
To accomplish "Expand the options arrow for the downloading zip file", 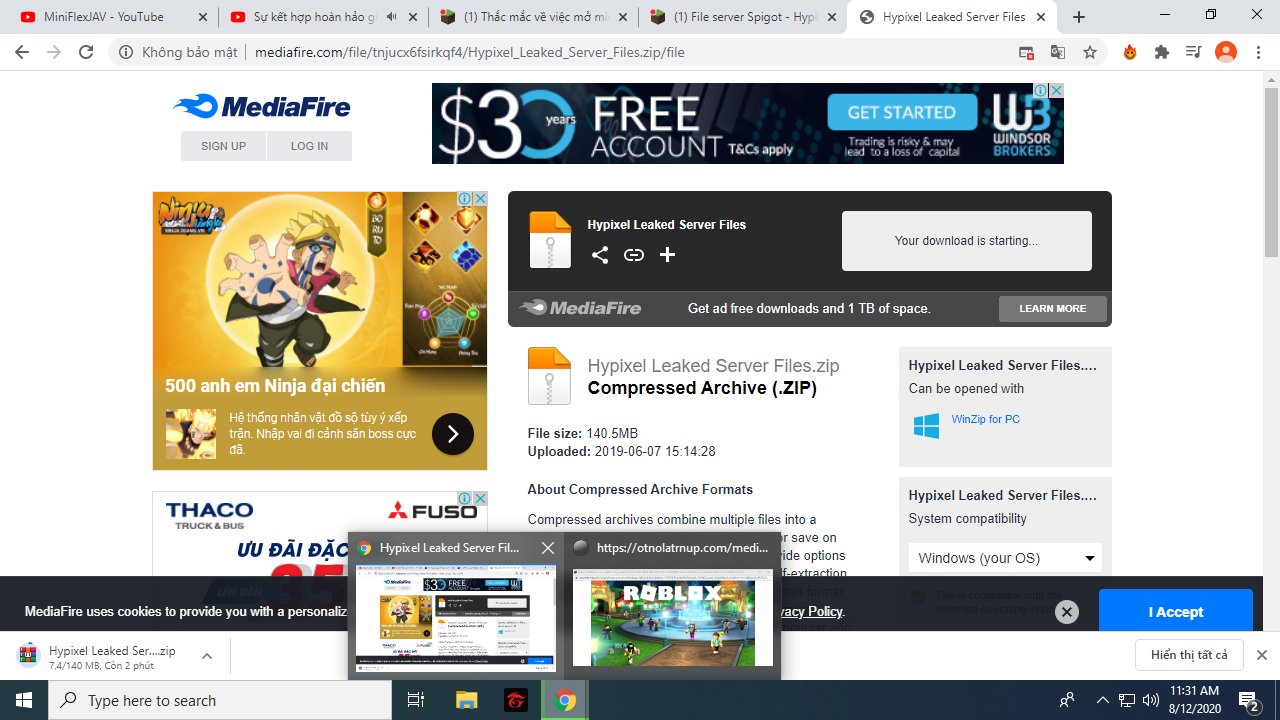I will pyautogui.click(x=207, y=656).
